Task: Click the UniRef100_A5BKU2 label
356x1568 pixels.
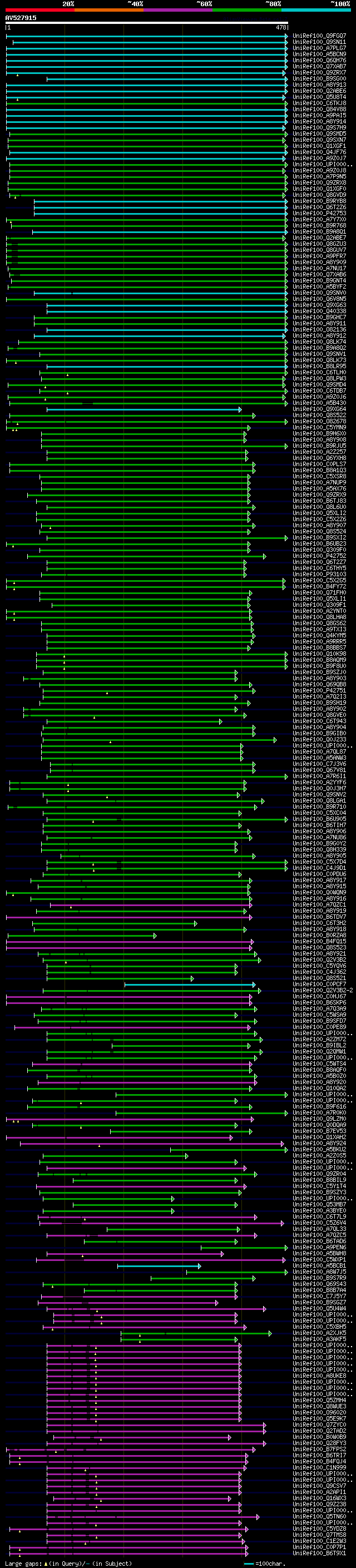Action: (319, 1149)
